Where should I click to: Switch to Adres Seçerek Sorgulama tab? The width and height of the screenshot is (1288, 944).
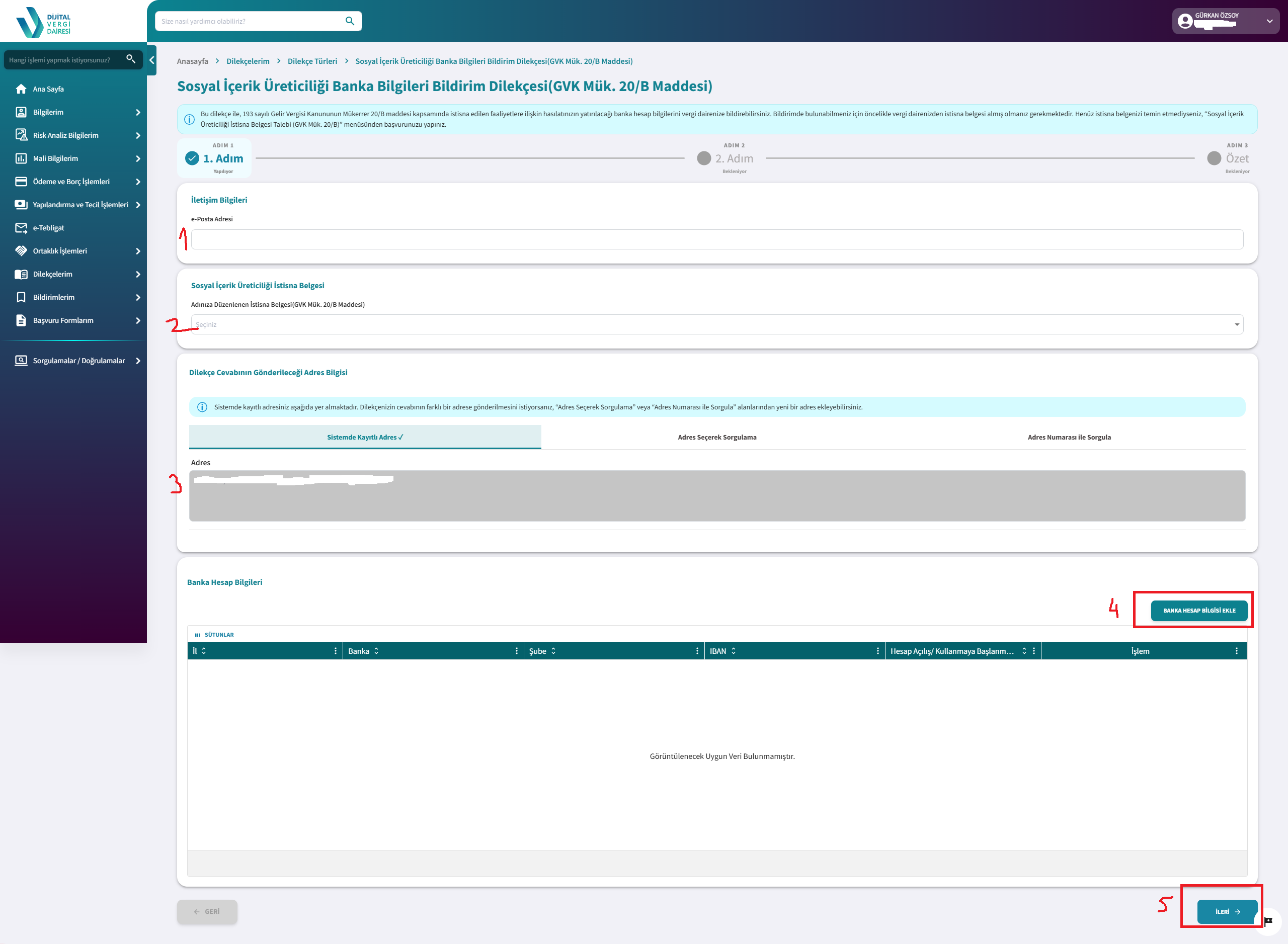[717, 437]
